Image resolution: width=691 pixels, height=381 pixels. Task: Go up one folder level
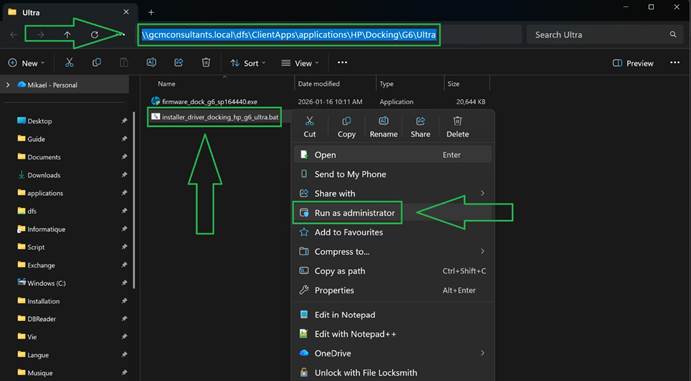click(x=67, y=34)
